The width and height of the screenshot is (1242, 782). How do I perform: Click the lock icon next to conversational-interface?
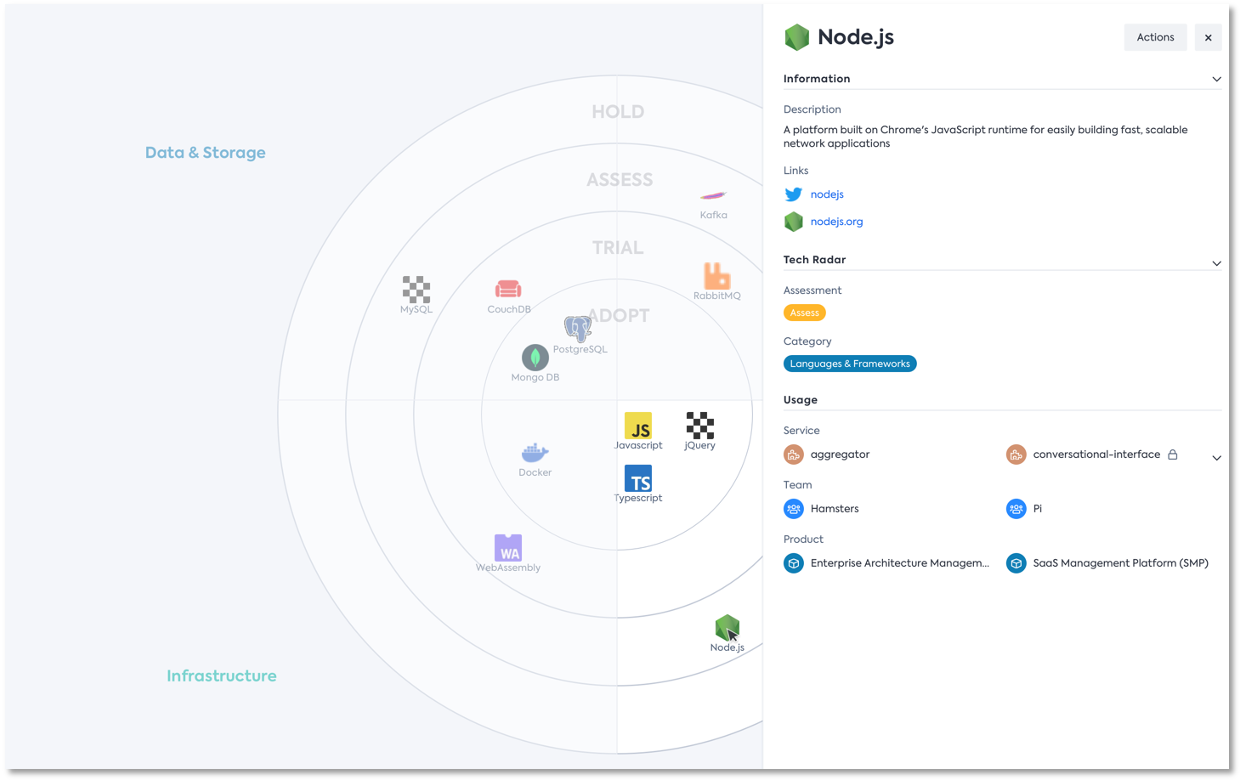click(1173, 455)
